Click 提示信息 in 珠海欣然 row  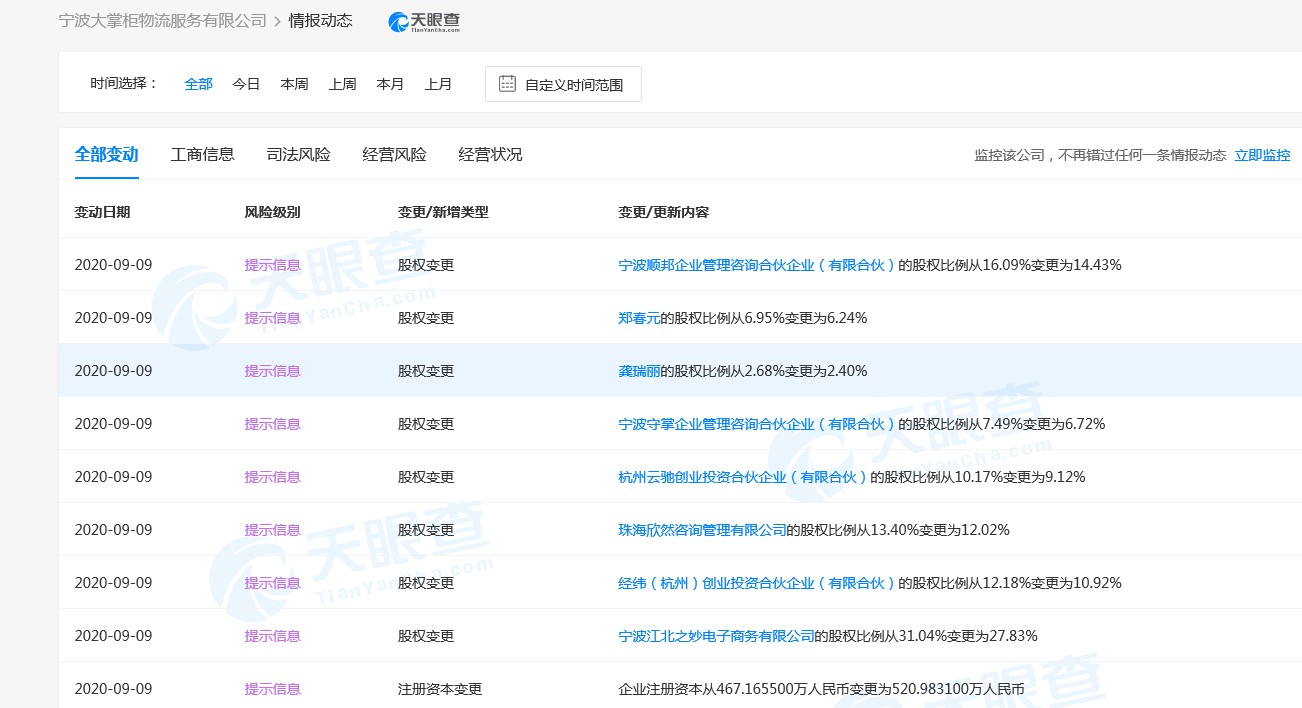272,530
